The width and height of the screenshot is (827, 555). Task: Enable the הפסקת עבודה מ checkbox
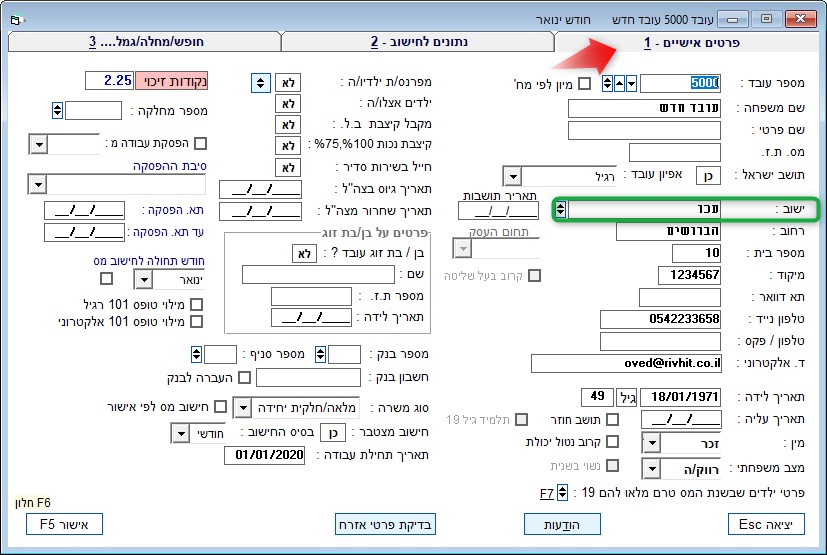click(200, 143)
